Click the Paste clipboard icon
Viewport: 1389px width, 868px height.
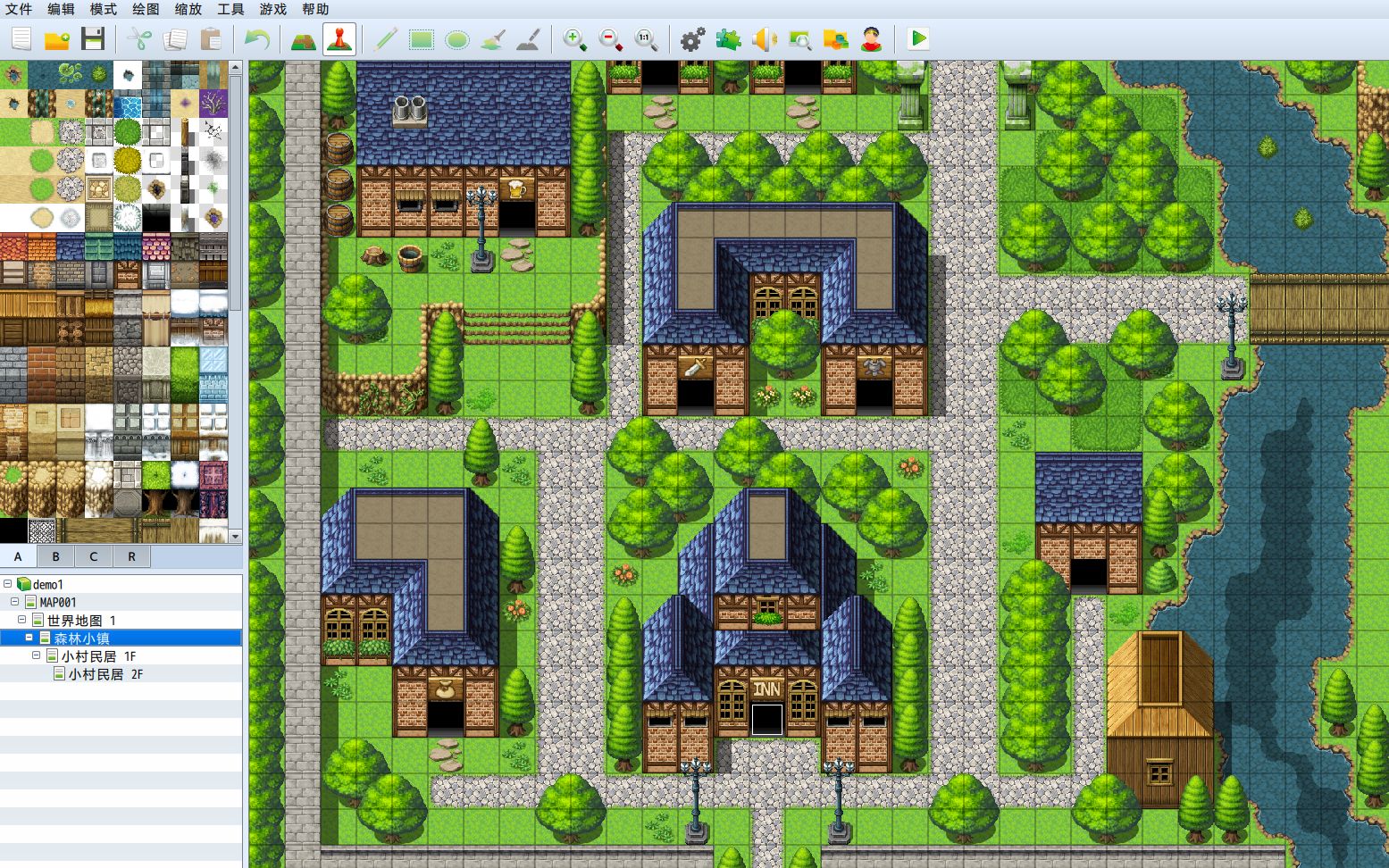click(211, 39)
